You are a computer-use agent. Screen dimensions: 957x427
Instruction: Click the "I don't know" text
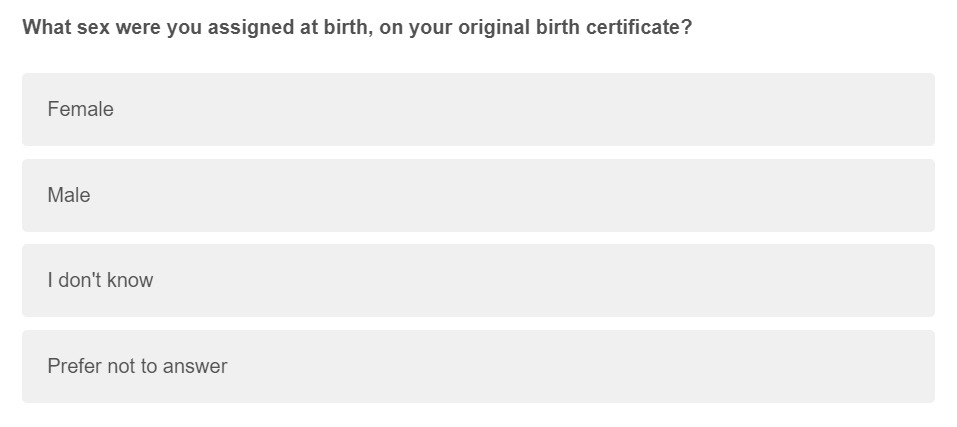point(100,280)
